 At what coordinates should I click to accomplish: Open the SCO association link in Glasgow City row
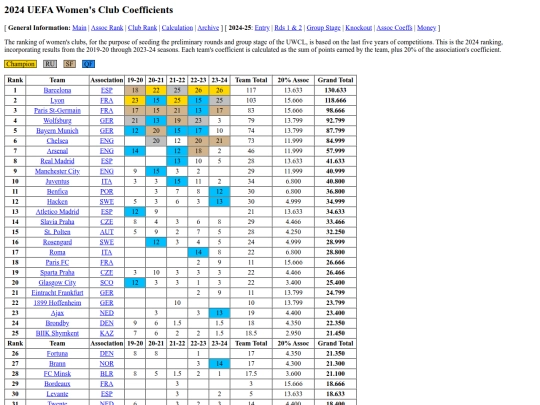point(107,282)
